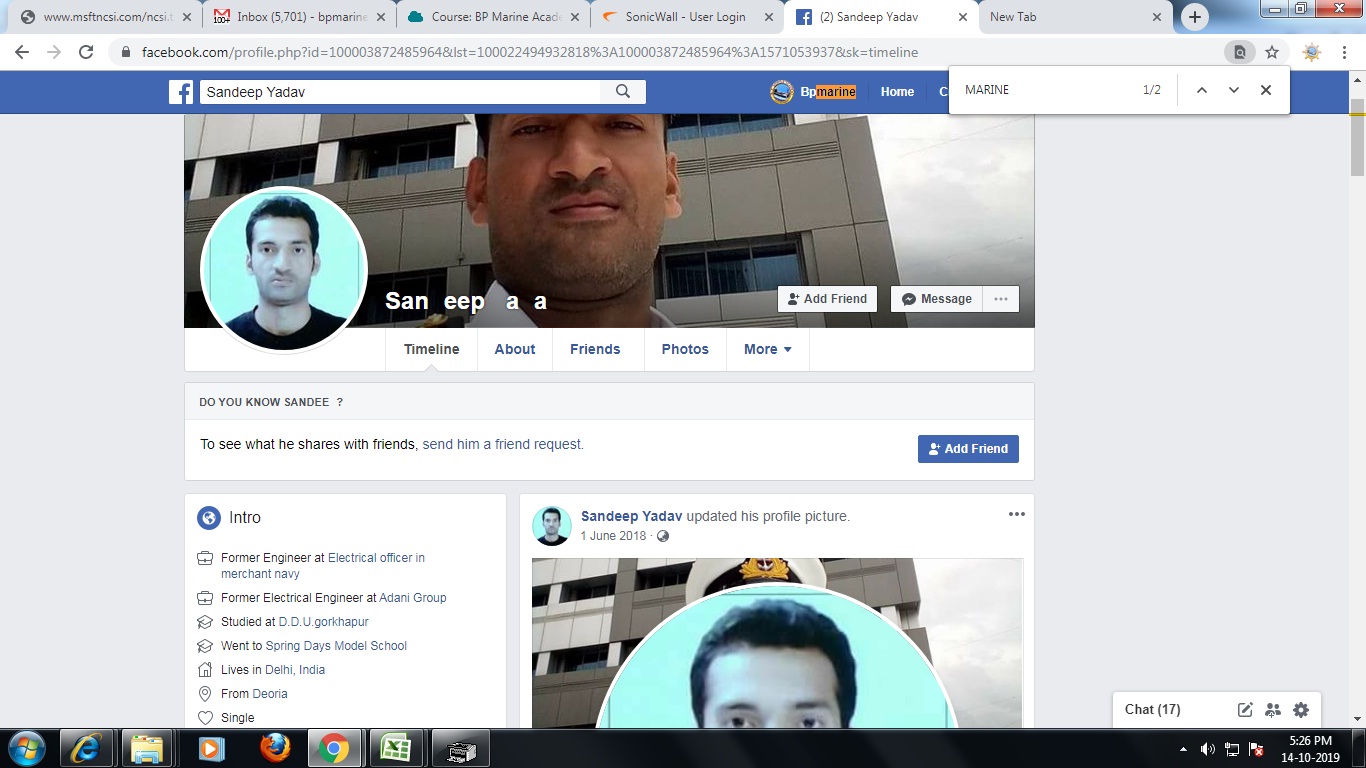1366x768 pixels.
Task: Reload the page in Chrome
Action: 86,52
